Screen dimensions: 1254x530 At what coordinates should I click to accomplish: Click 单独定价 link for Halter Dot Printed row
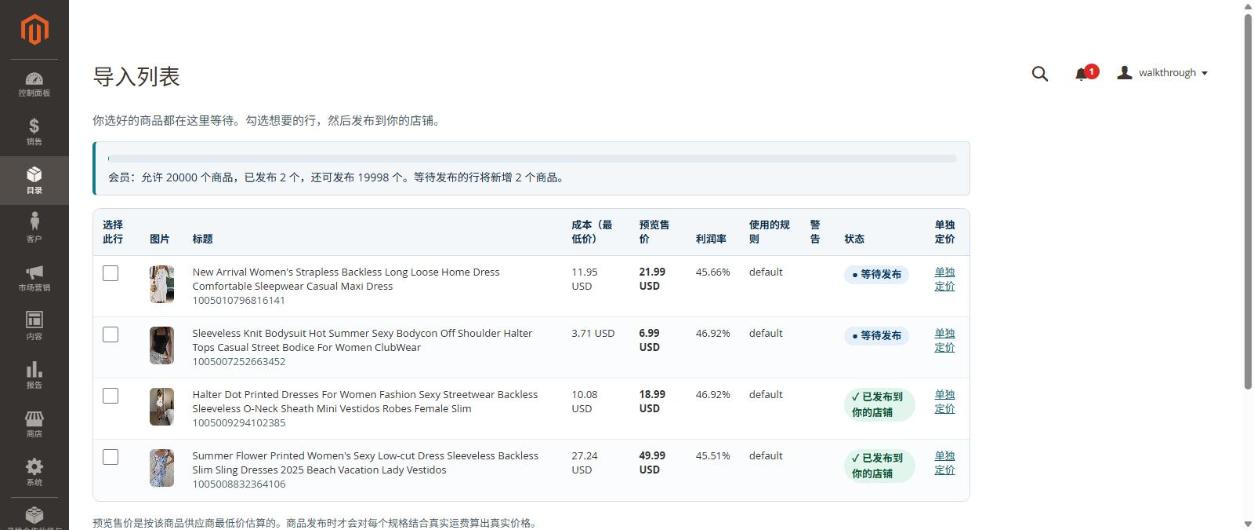tap(945, 401)
